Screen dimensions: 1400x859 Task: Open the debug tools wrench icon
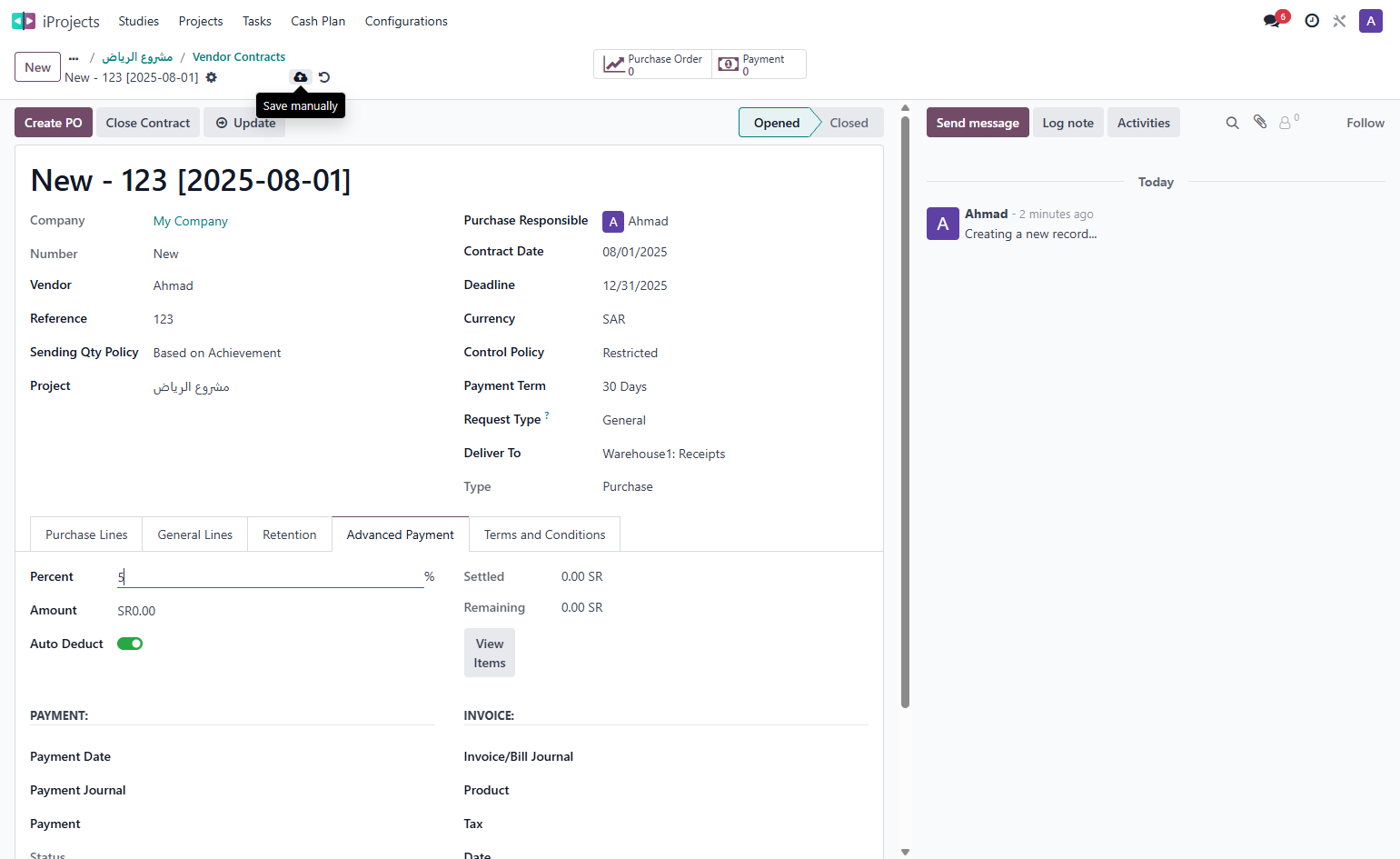[x=1339, y=21]
